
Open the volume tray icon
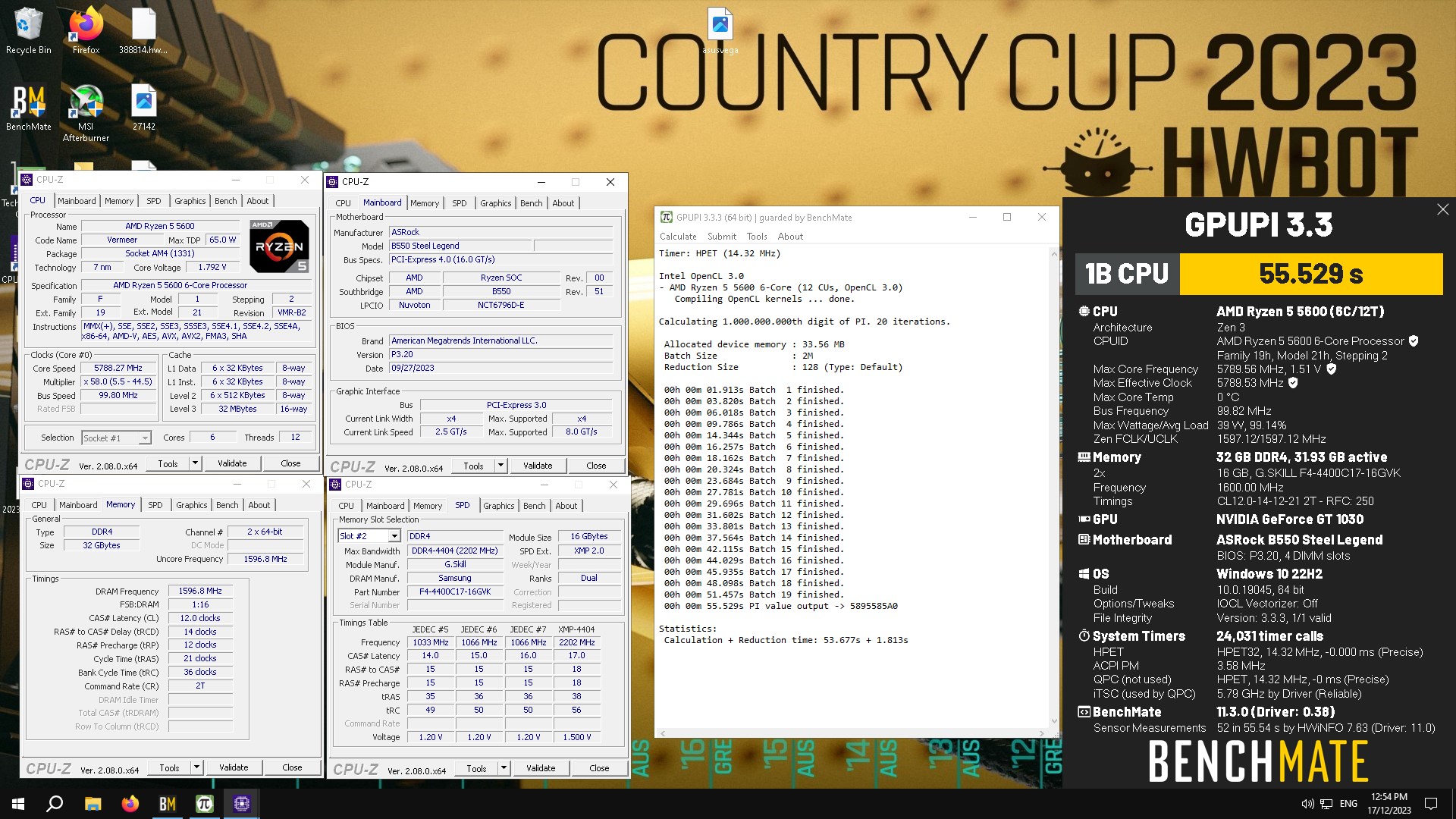[x=1307, y=804]
